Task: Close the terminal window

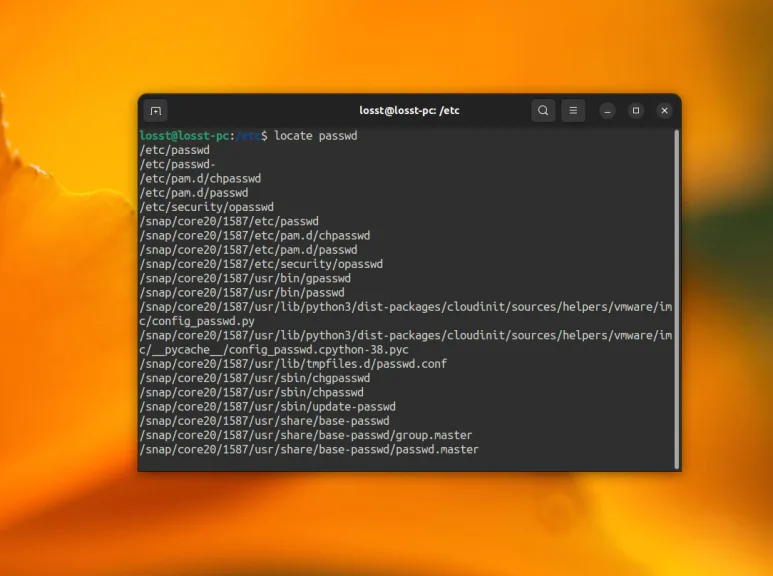Action: click(x=665, y=110)
